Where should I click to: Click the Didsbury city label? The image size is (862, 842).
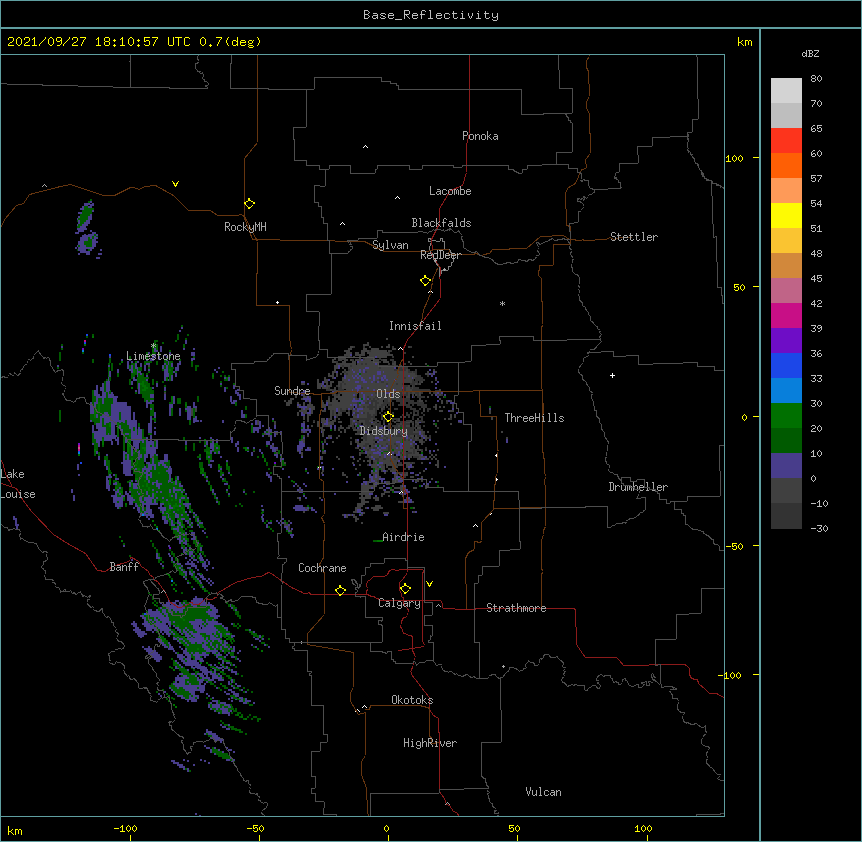coord(384,431)
